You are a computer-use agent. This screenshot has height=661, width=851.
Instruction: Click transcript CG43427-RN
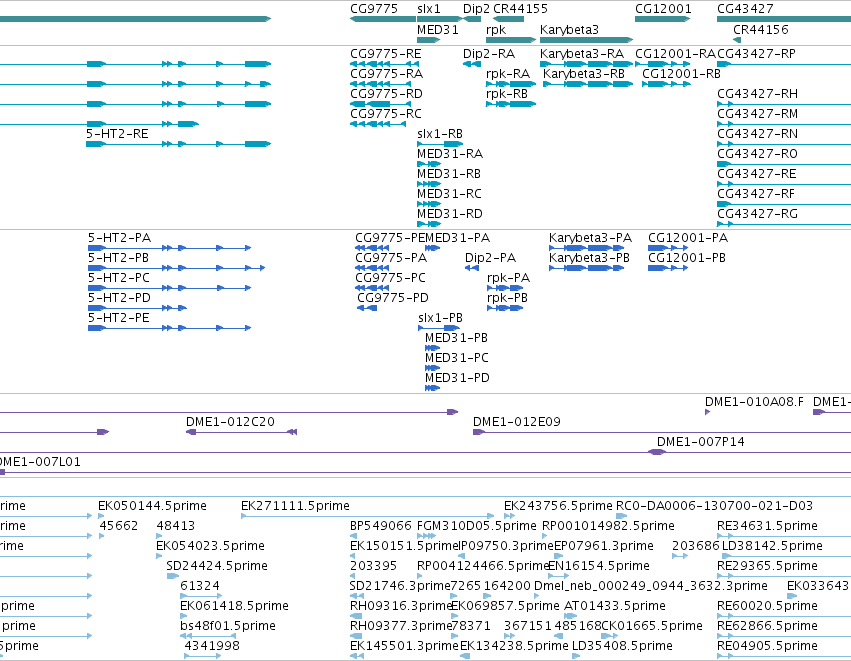(x=757, y=134)
